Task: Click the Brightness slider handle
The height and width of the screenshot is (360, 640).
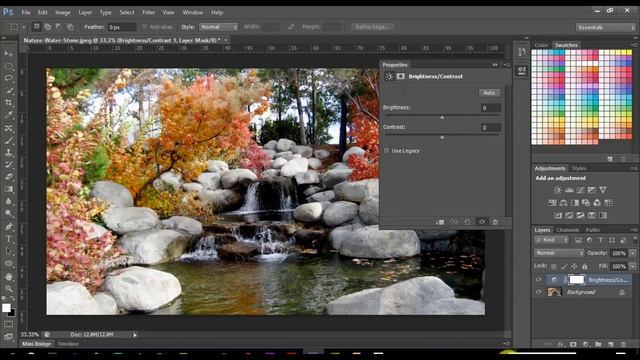Action: click(x=442, y=117)
